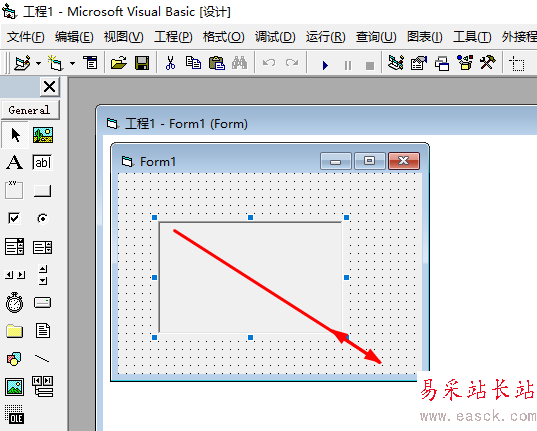Screen dimensions: 537x431
Task: Select the Pointer tool in toolbox
Action: pos(15,135)
